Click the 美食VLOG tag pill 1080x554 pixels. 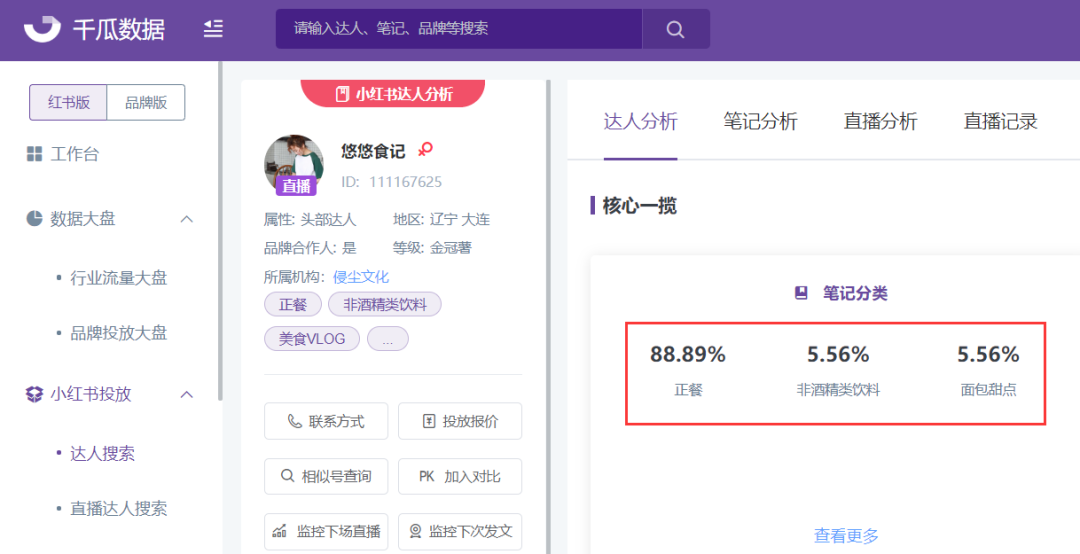(x=312, y=339)
